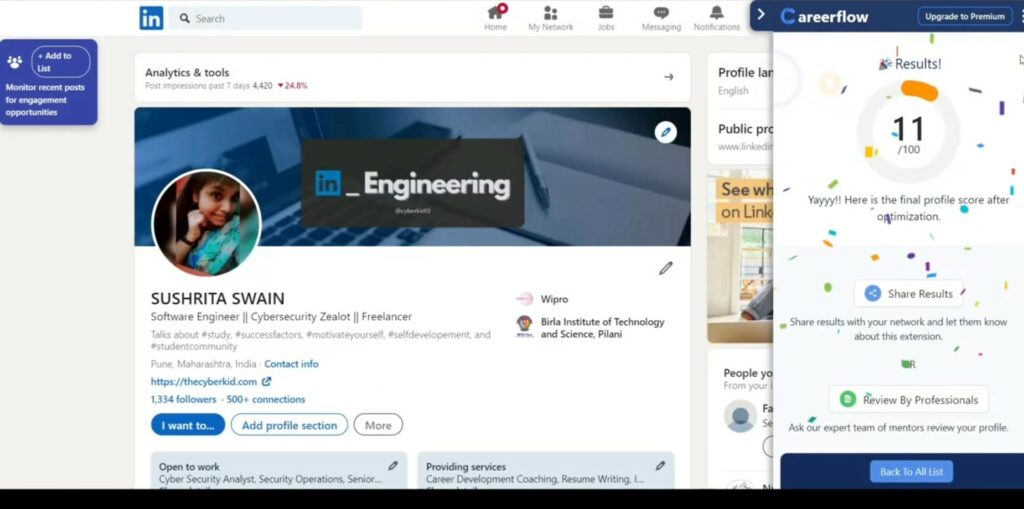The height and width of the screenshot is (509, 1024).
Task: Open the Jobs nav icon
Action: coord(606,12)
